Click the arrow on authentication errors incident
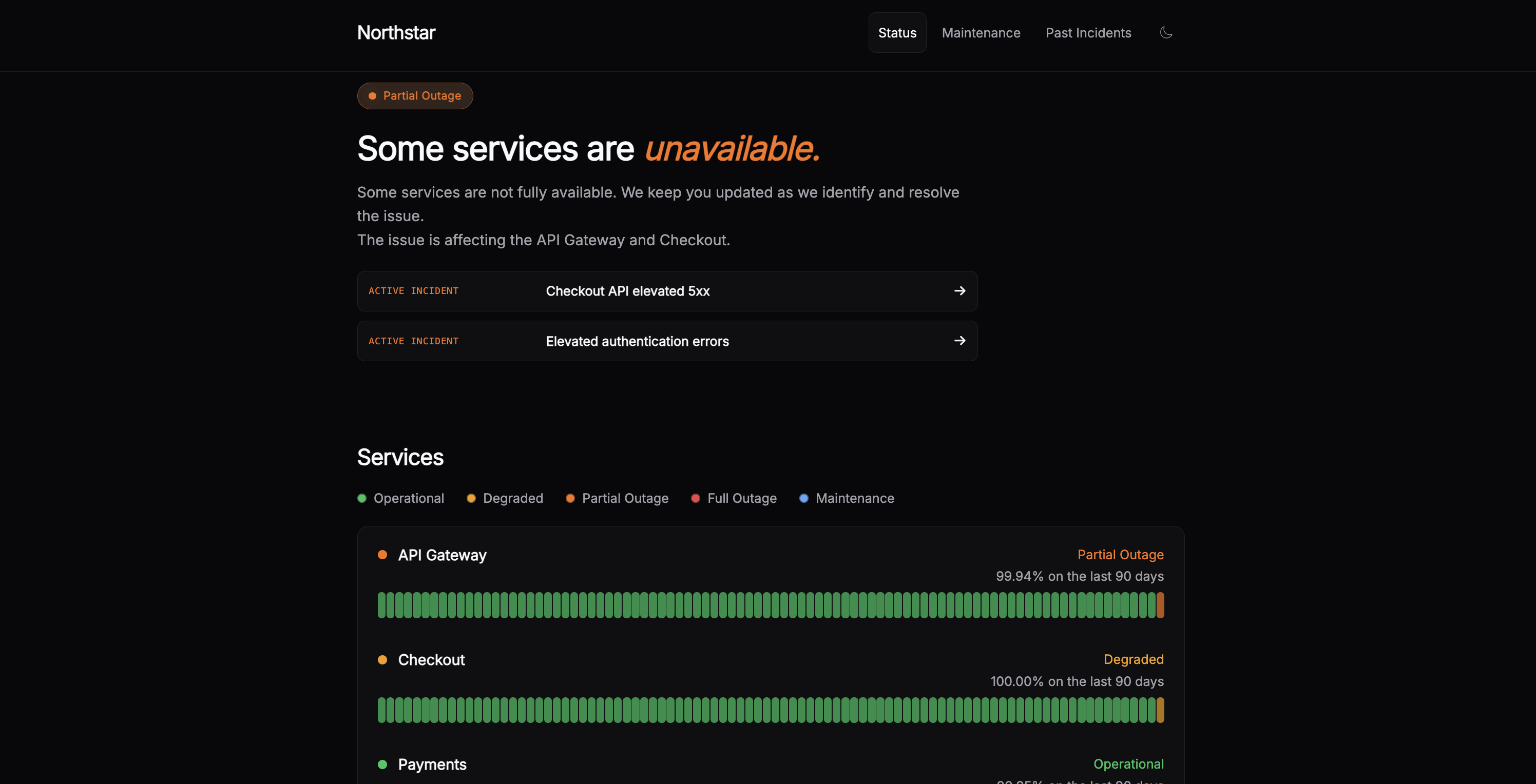The width and height of the screenshot is (1536, 784). [959, 341]
